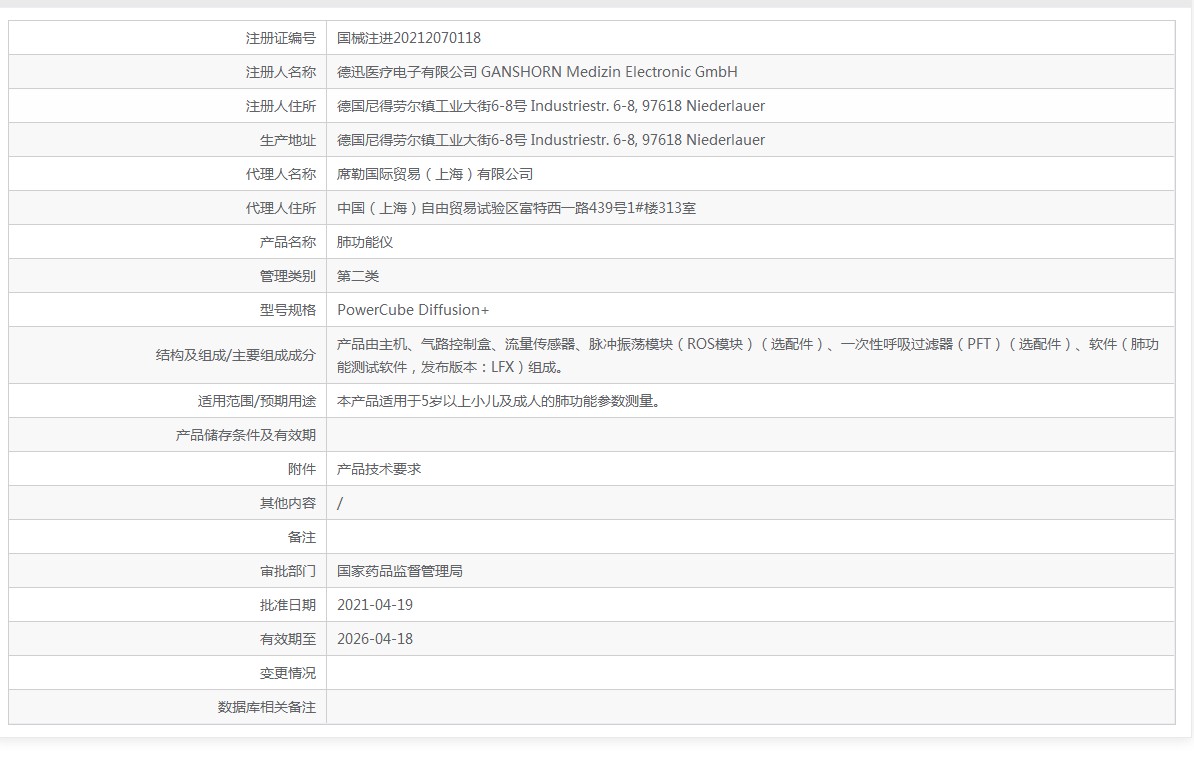
Task: Click the 代理人住所 label
Action: (280, 208)
